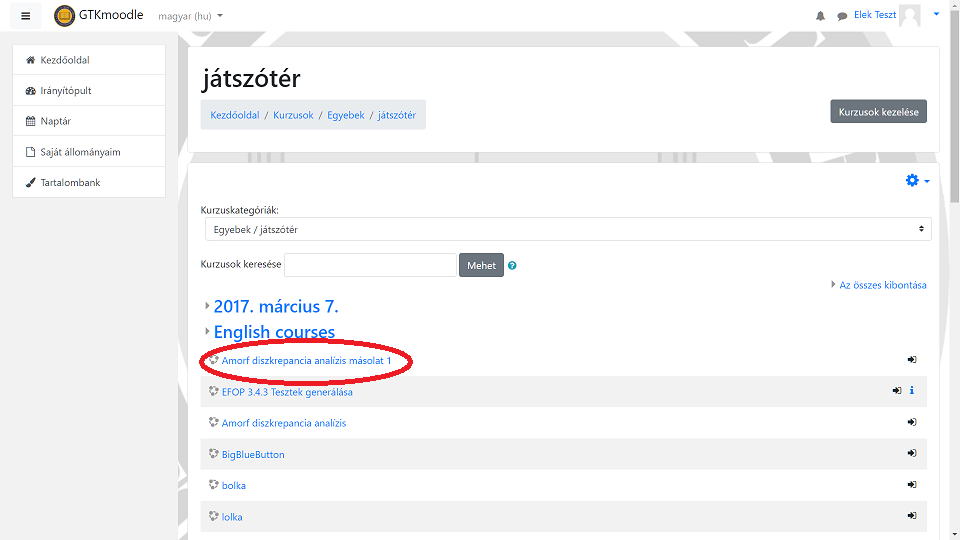Open Irányítópult in the side menu
The image size is (960, 540).
pos(65,91)
